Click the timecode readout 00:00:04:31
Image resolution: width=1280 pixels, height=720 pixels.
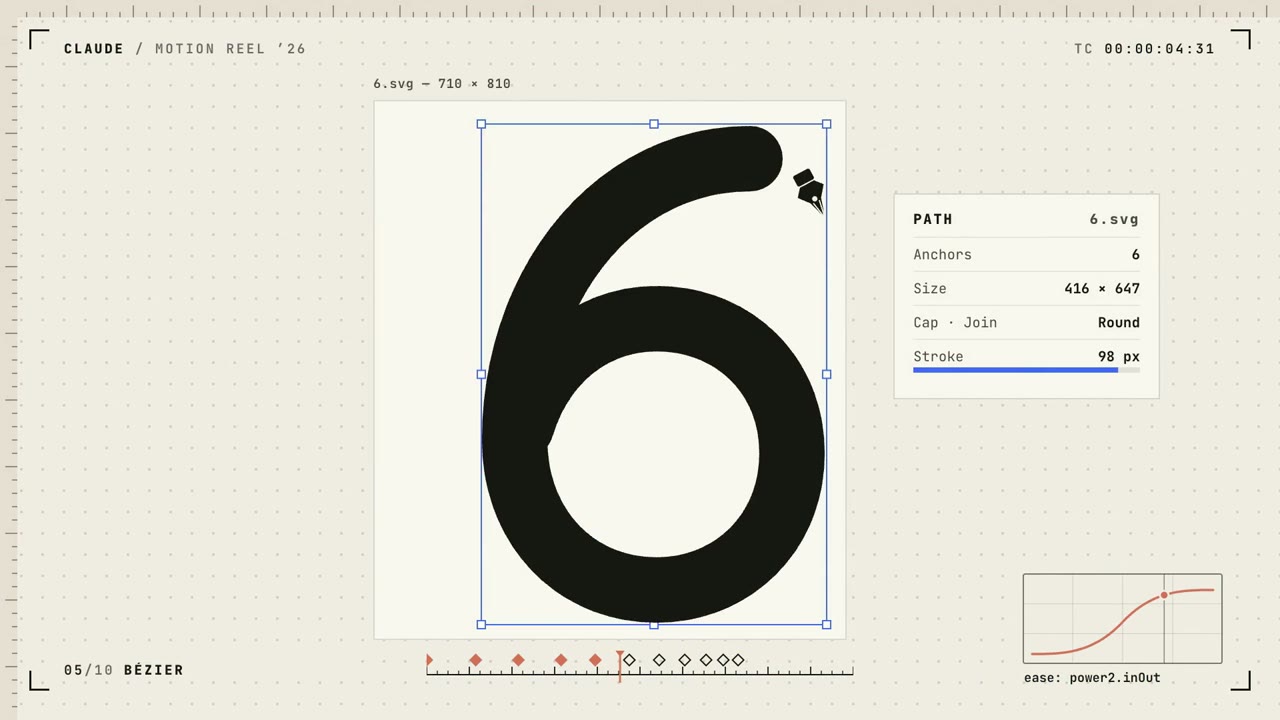[1159, 48]
